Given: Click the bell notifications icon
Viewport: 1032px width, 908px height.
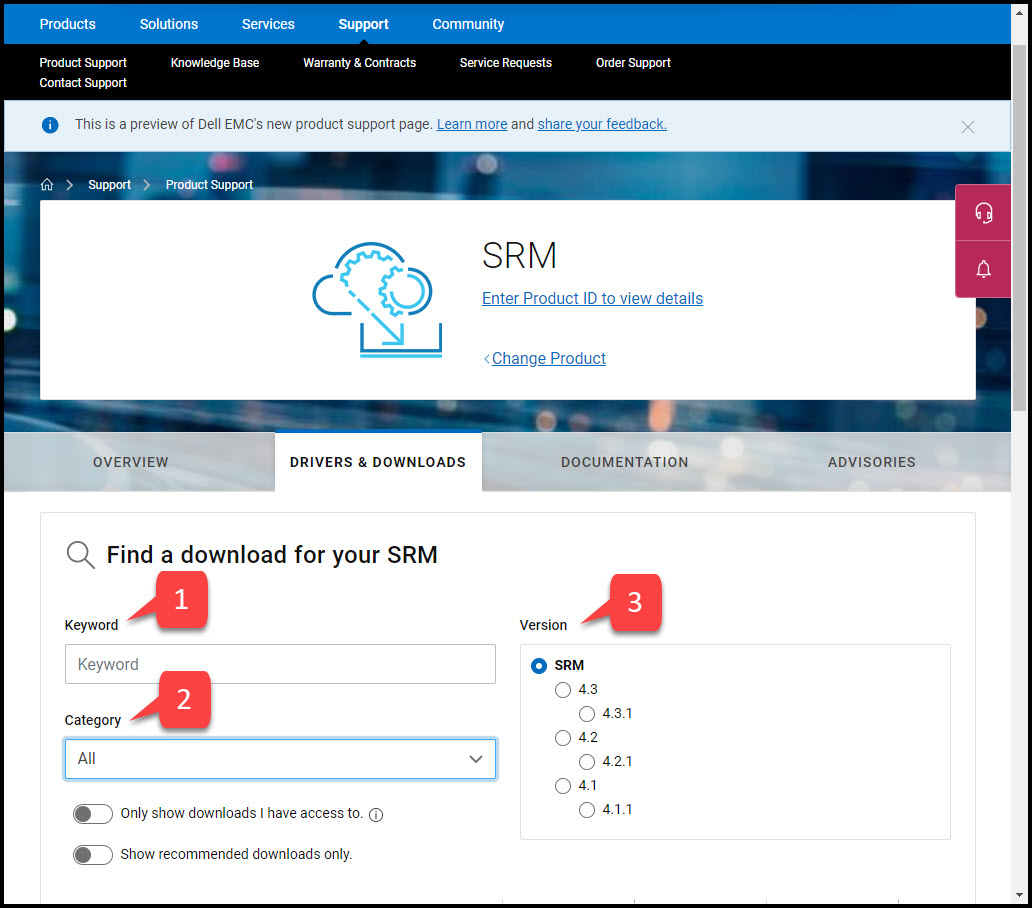Looking at the screenshot, I should [x=983, y=269].
